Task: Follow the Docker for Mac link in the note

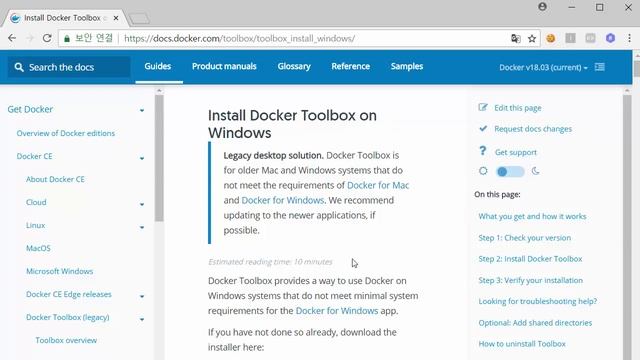Action: click(378, 185)
